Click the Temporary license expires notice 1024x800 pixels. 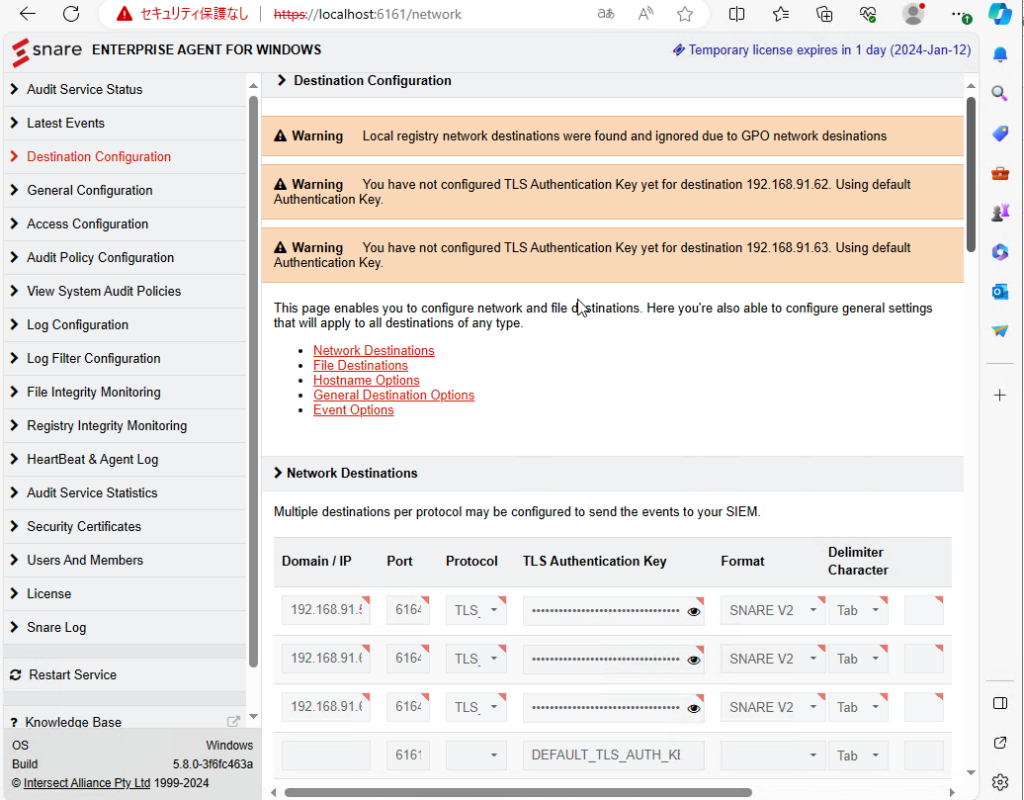click(822, 50)
